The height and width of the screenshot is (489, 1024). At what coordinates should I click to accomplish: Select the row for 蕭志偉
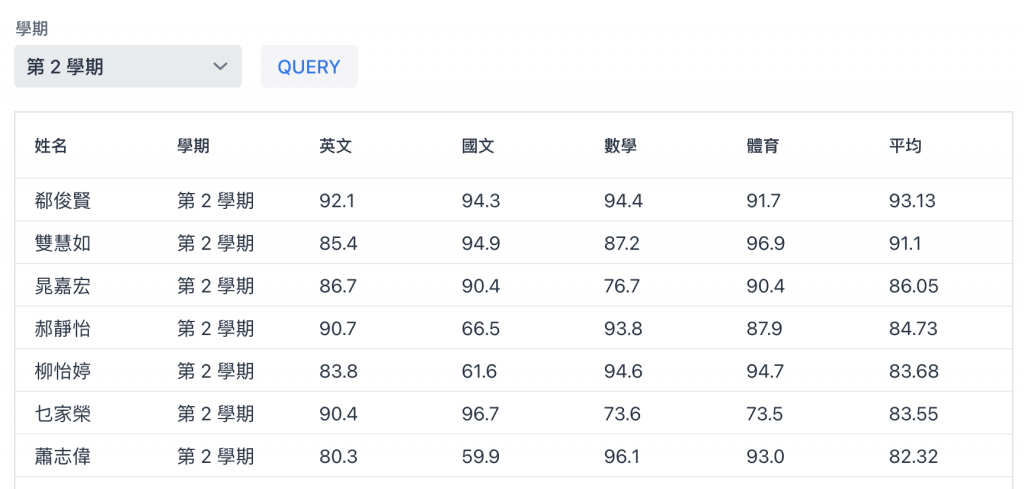513,455
